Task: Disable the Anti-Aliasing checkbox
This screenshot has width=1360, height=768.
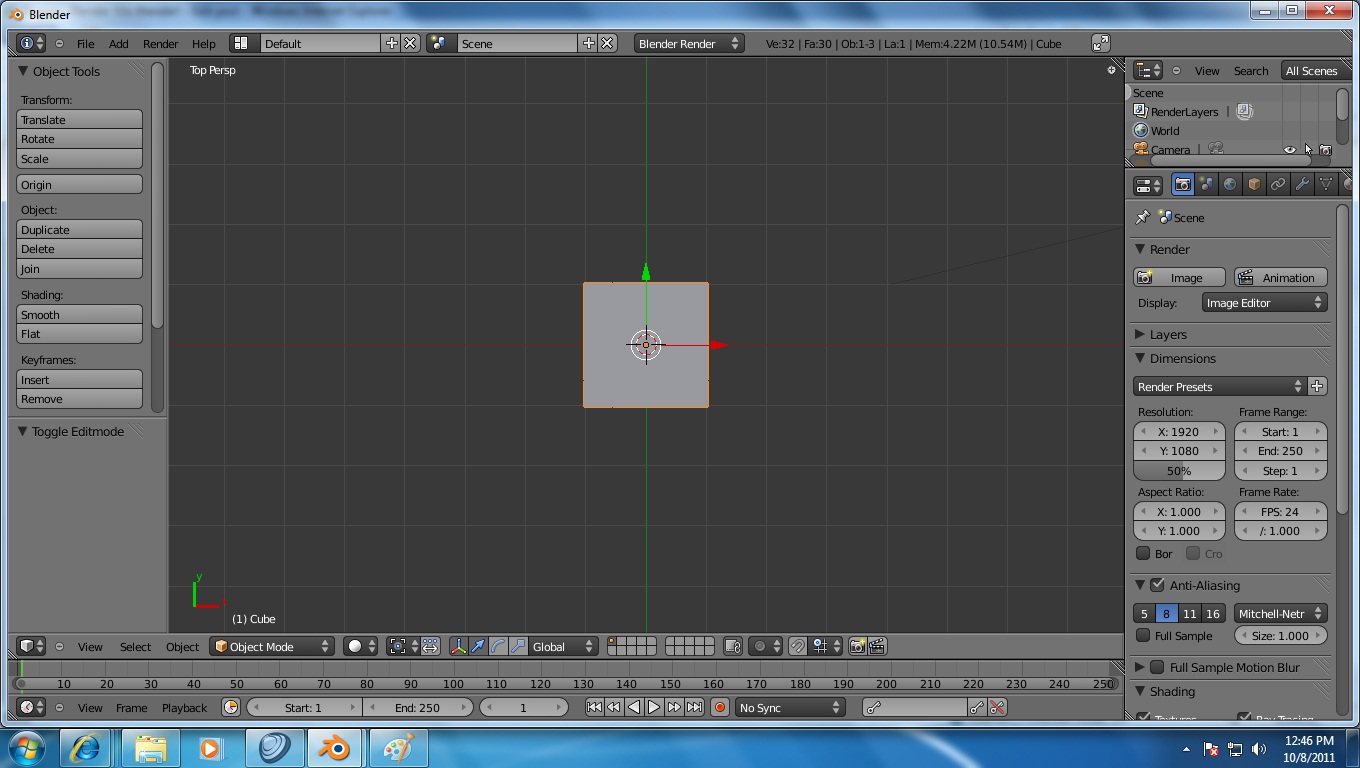Action: click(1158, 585)
